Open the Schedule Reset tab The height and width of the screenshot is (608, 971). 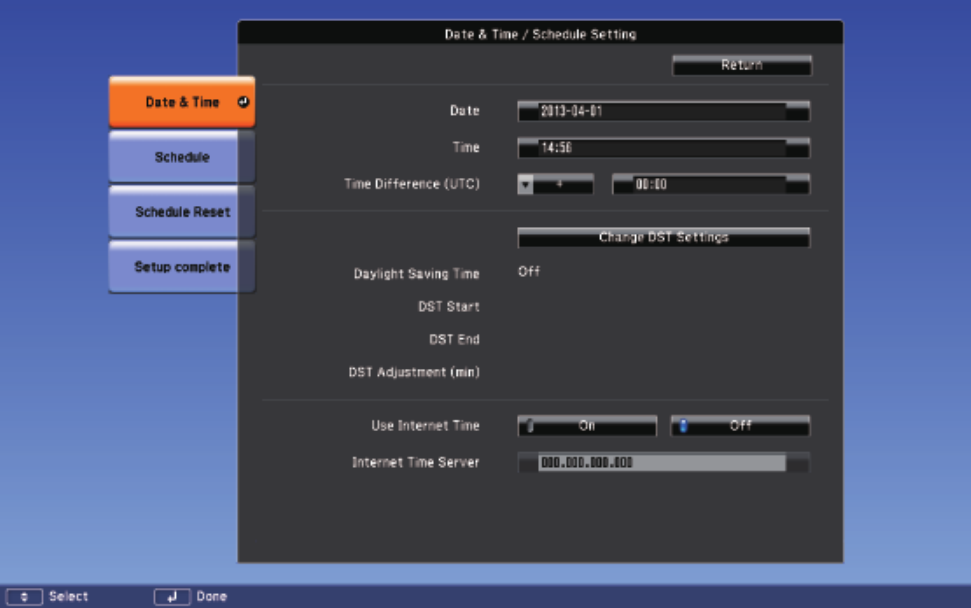pos(182,212)
